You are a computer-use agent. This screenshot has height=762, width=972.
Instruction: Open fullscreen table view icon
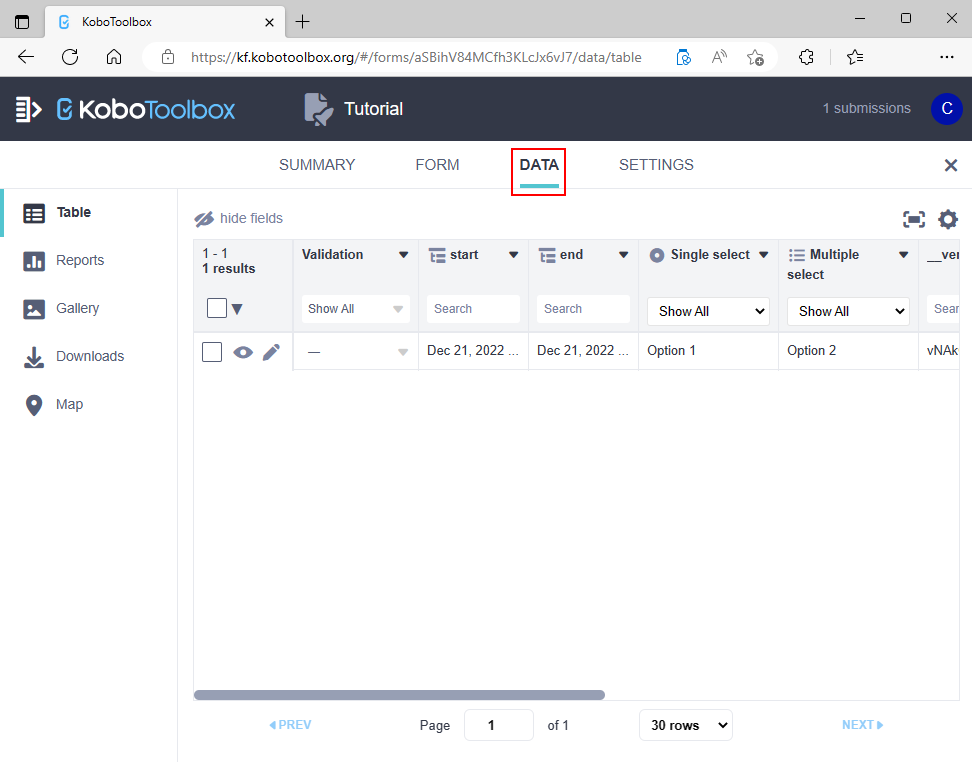tap(913, 220)
